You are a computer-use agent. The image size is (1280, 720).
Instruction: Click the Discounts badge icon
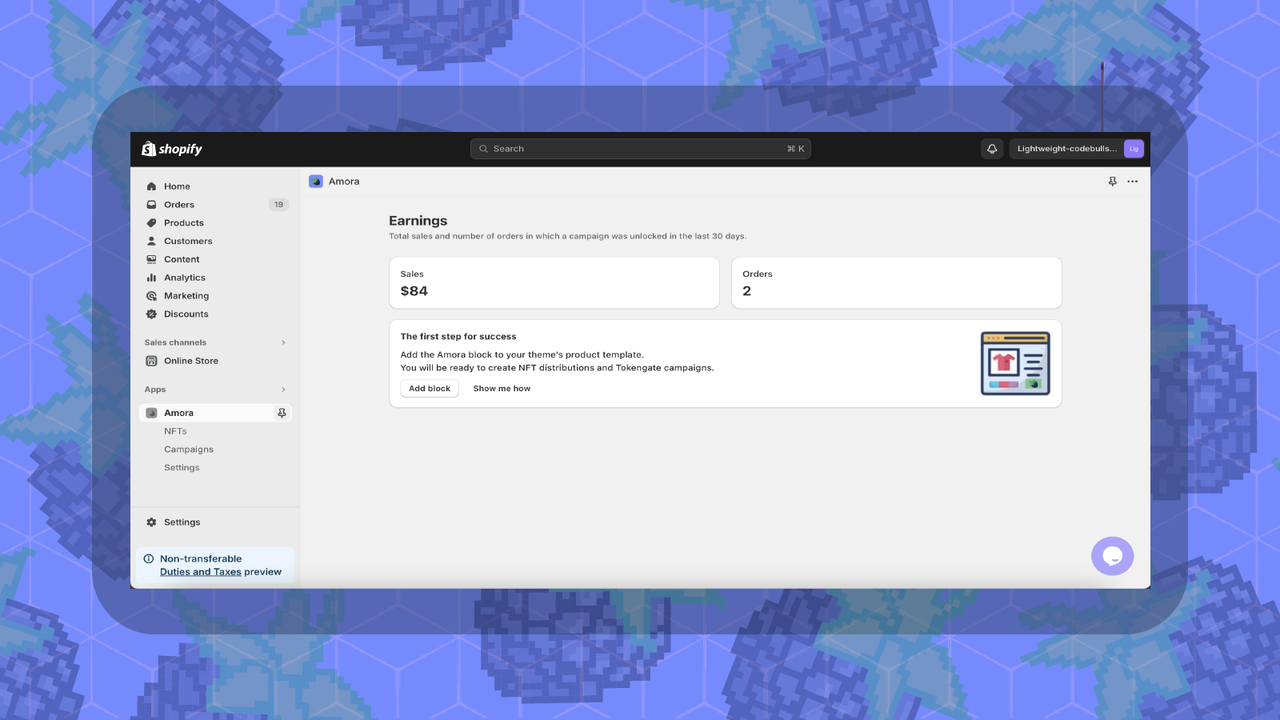point(151,314)
